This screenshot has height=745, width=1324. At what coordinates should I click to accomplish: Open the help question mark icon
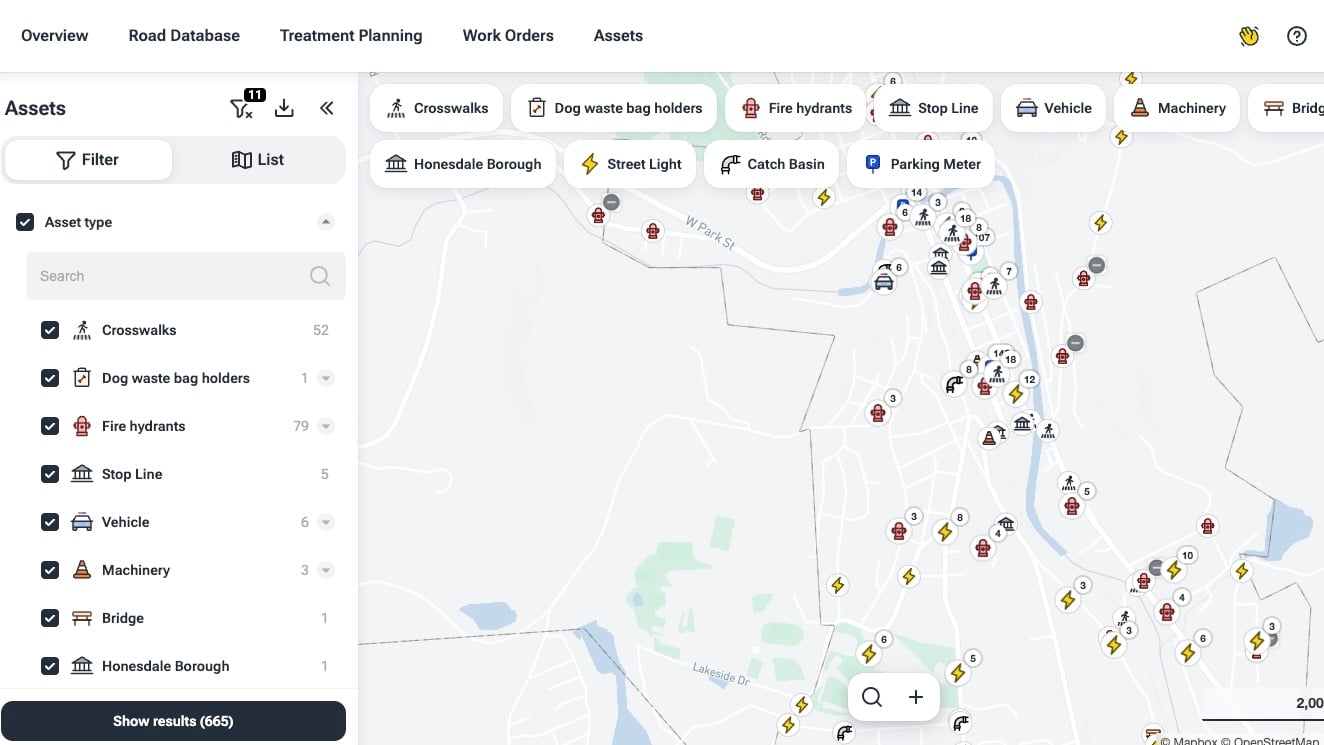click(x=1297, y=36)
